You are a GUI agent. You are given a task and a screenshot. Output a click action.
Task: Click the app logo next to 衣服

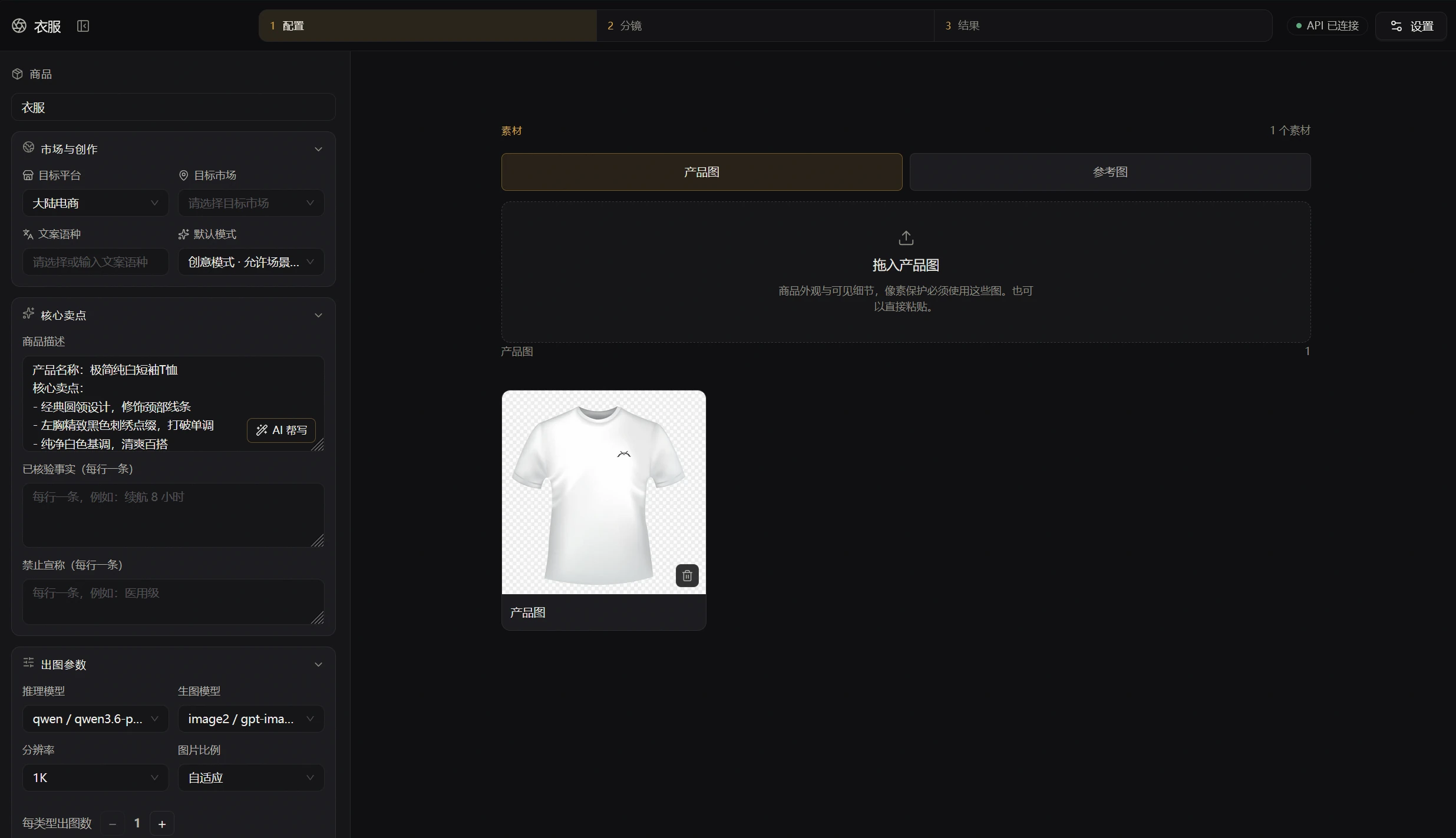pyautogui.click(x=19, y=26)
